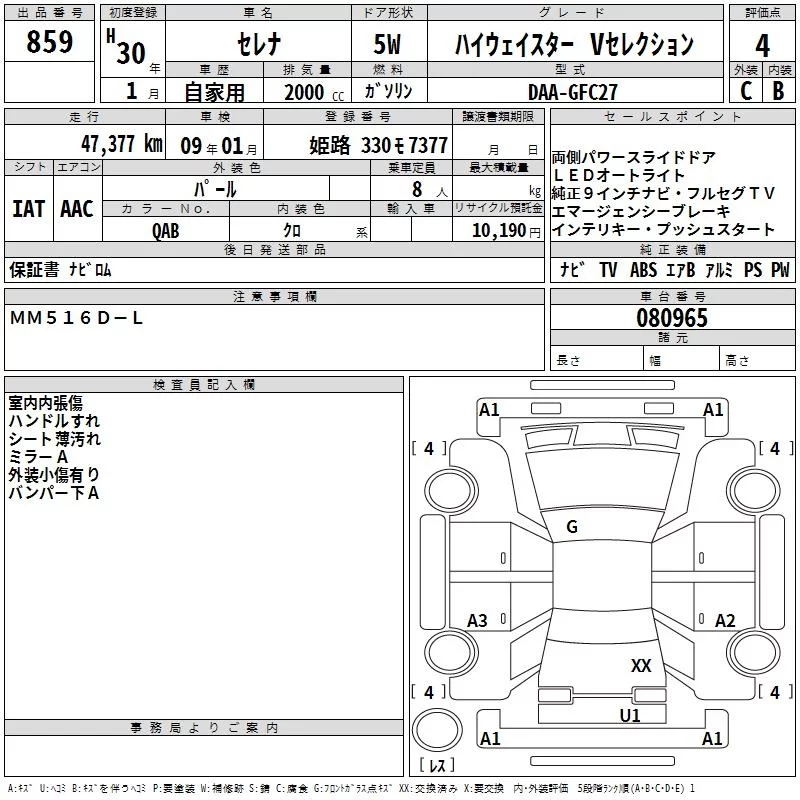The width and height of the screenshot is (800, 800).
Task: Select sales point インテリキー・プッシュスタート
Action: click(x=663, y=230)
